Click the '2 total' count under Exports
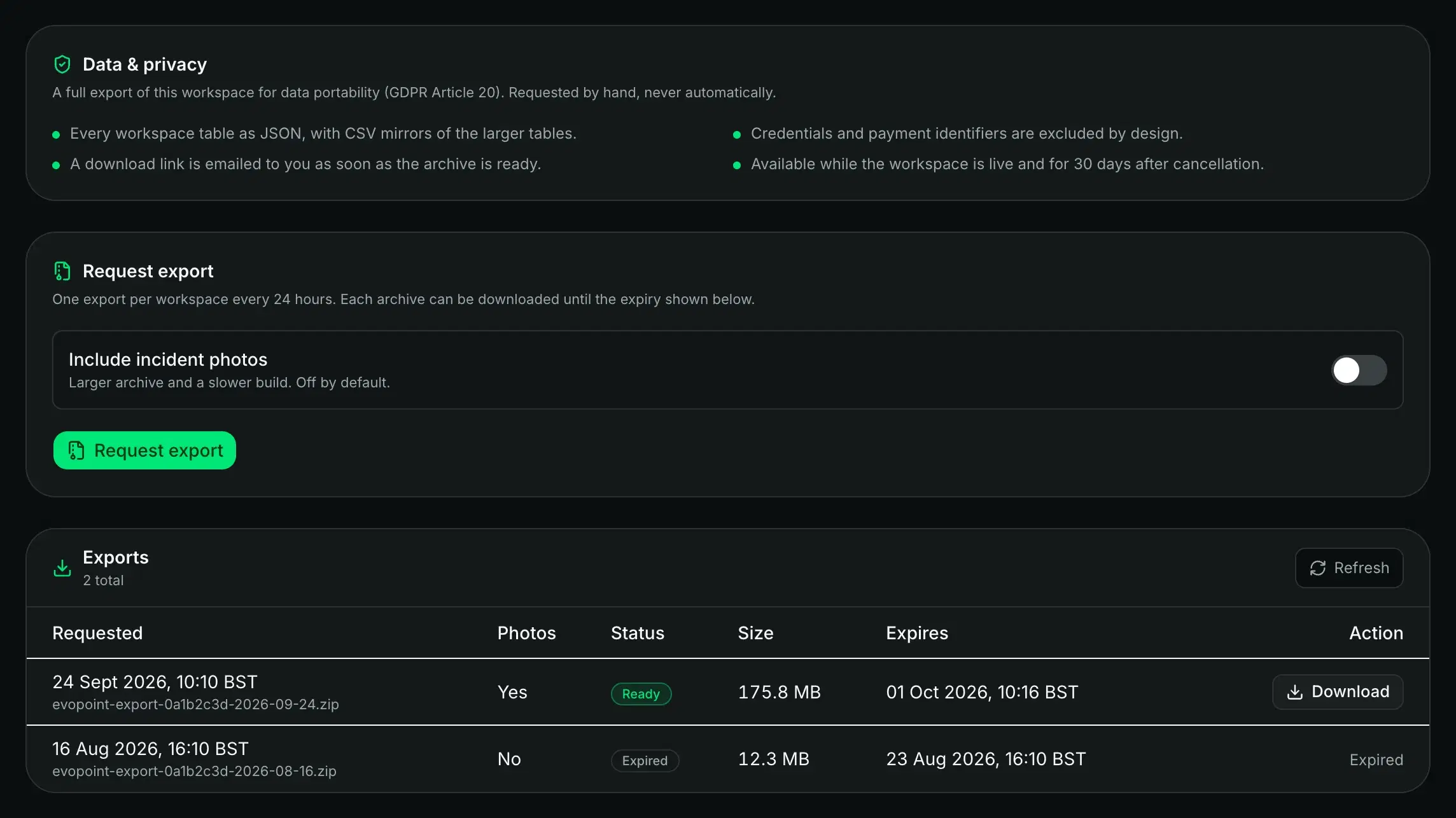The width and height of the screenshot is (1456, 818). click(x=103, y=581)
